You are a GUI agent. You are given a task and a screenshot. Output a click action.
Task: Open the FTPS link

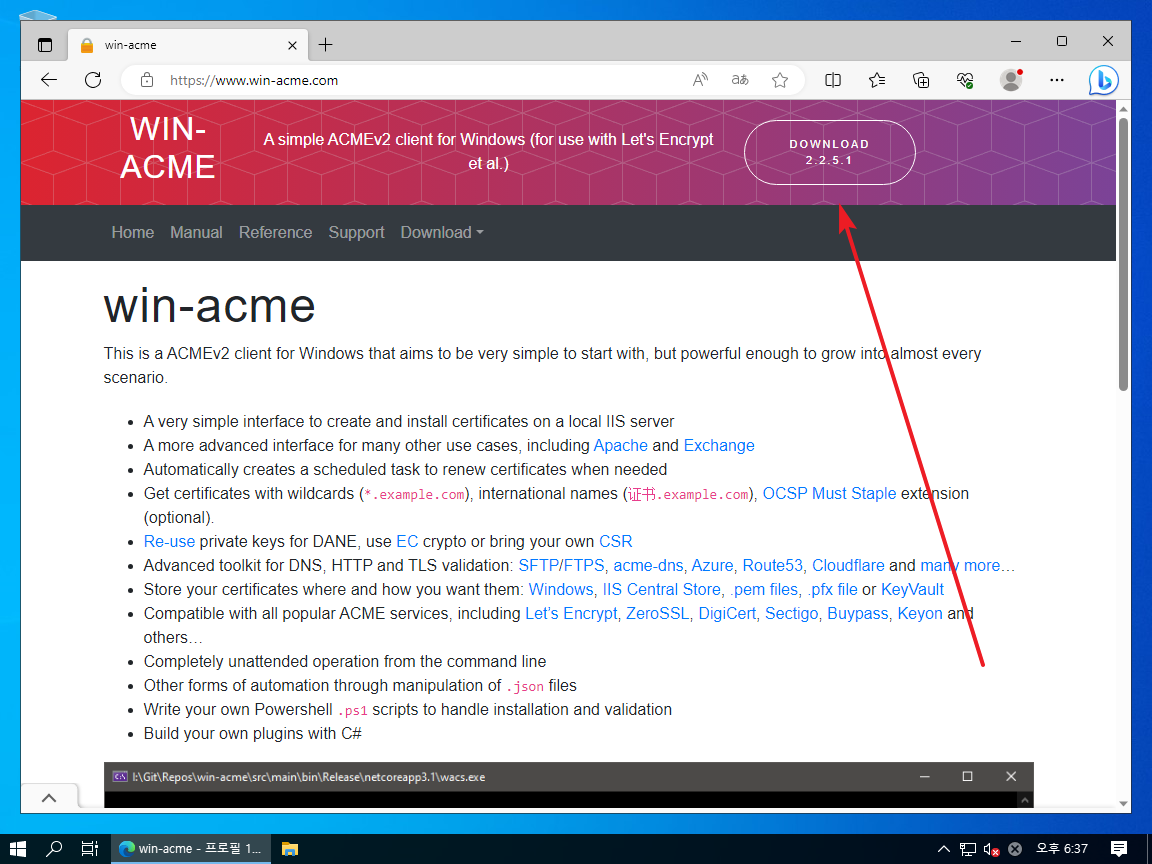click(584, 565)
